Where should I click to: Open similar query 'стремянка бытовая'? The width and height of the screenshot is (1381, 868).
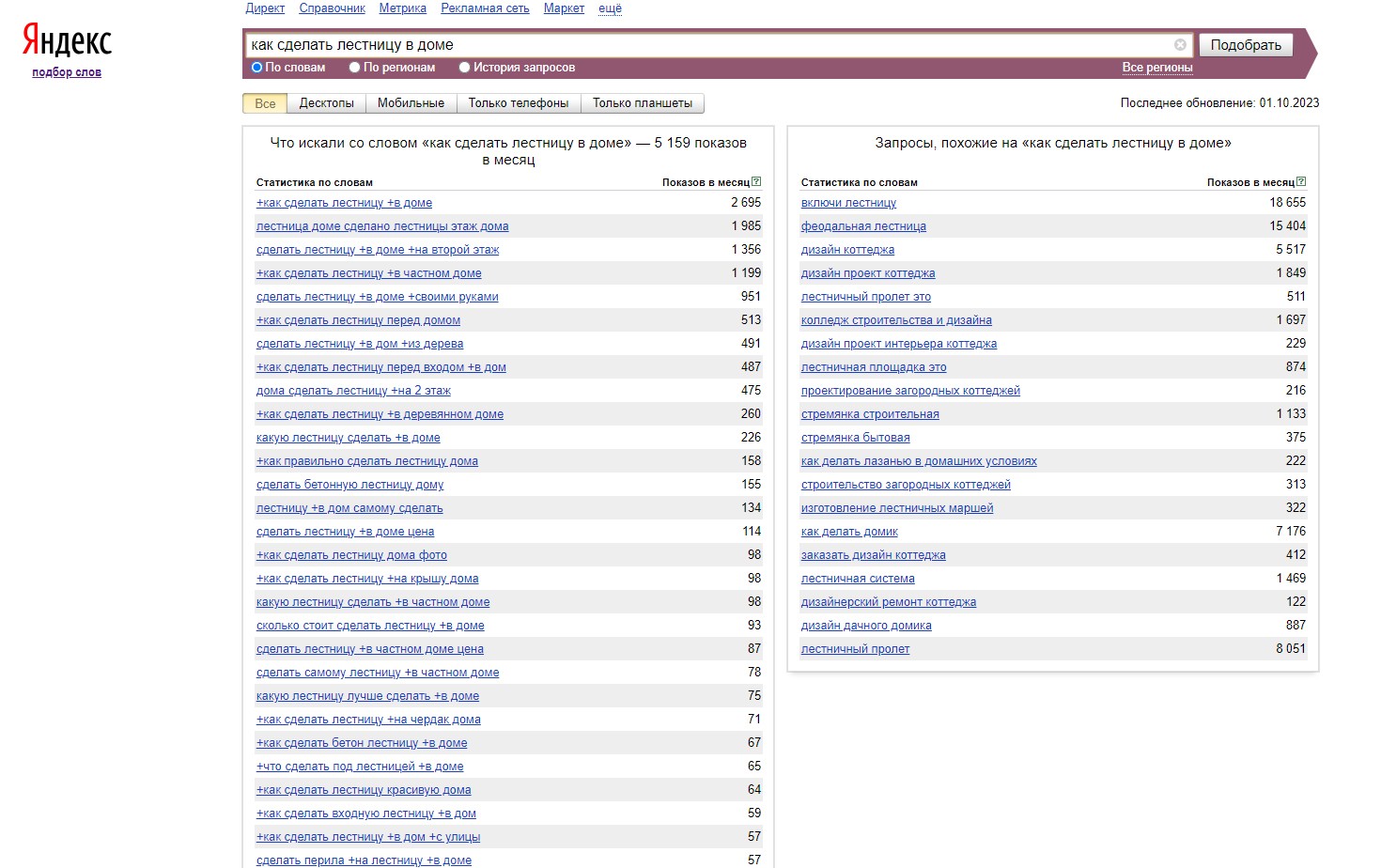pyautogui.click(x=856, y=438)
